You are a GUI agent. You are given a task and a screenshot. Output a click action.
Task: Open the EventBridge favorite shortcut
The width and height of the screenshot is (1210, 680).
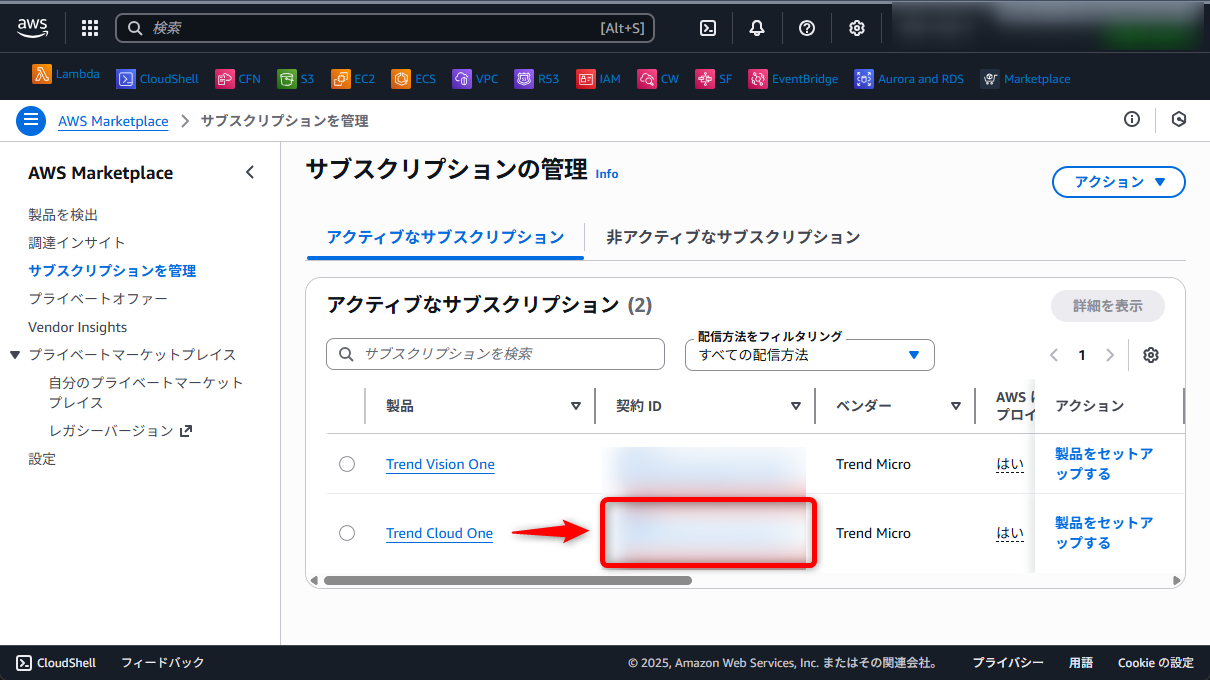click(793, 79)
